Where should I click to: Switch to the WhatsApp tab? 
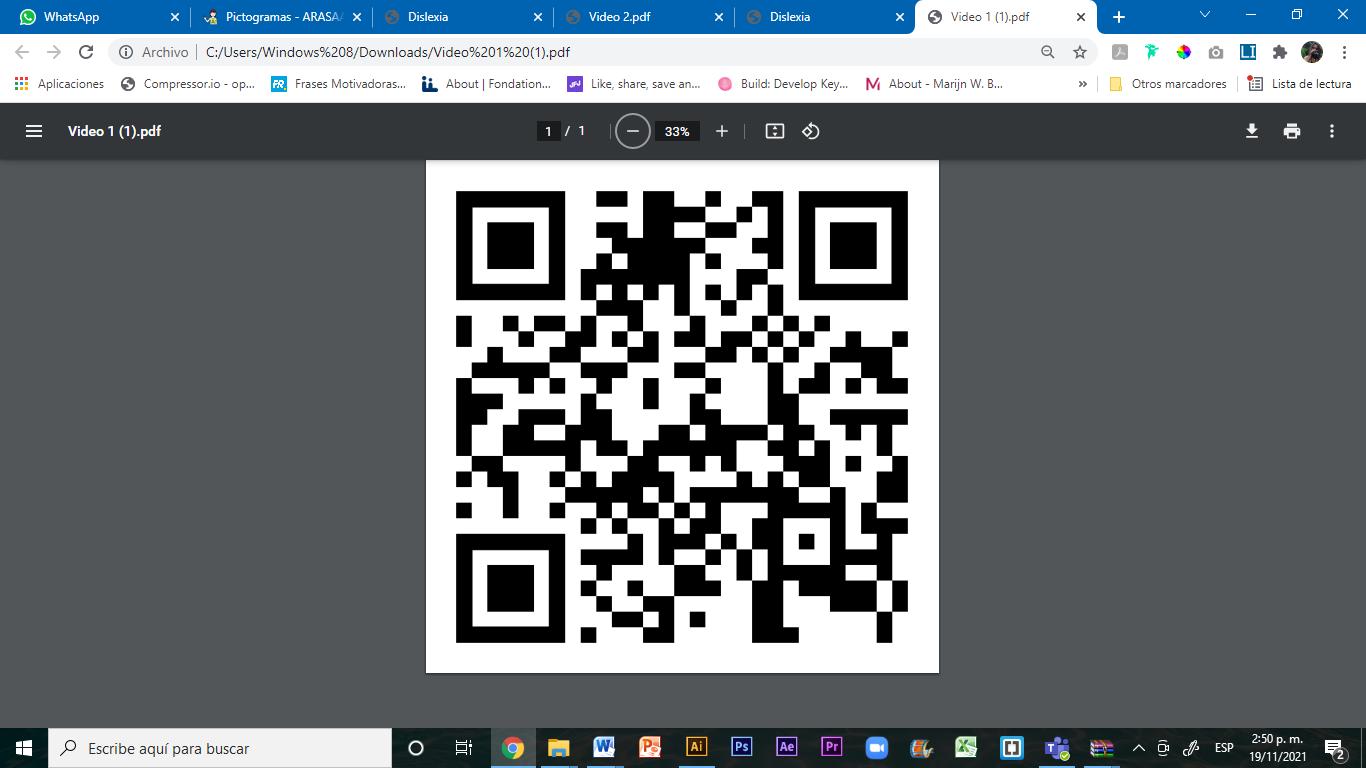[98, 17]
